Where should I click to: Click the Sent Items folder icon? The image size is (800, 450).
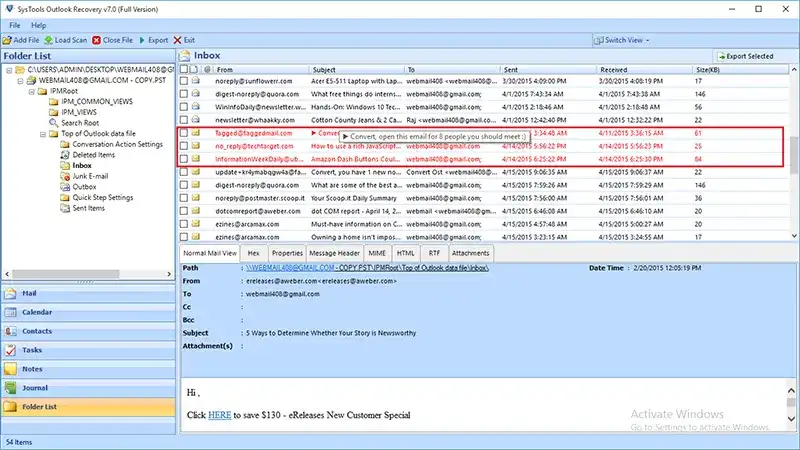pyautogui.click(x=65, y=208)
